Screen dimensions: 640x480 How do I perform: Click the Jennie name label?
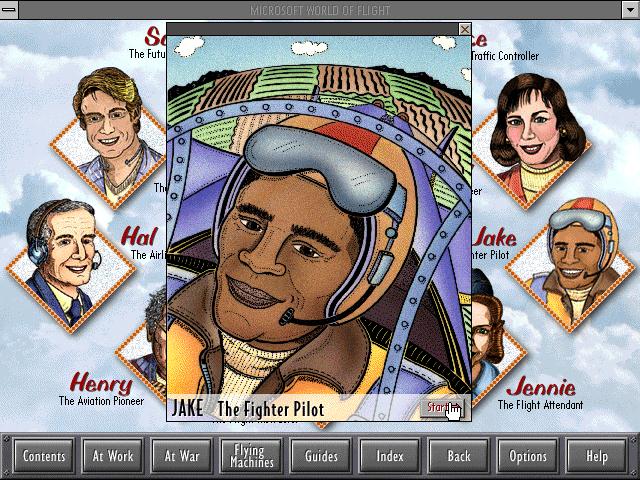pyautogui.click(x=541, y=386)
